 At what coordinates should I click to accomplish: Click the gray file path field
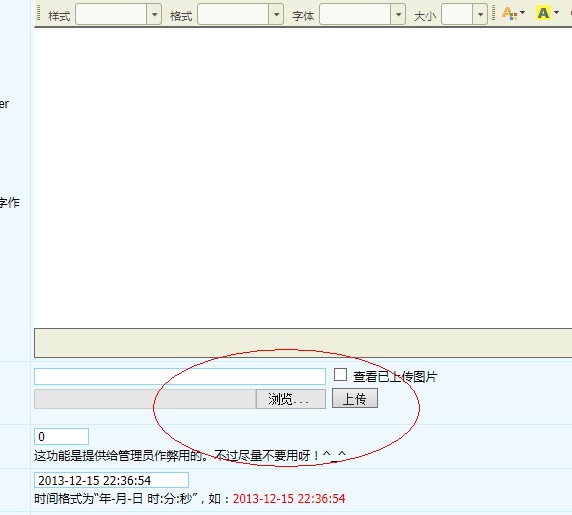145,399
